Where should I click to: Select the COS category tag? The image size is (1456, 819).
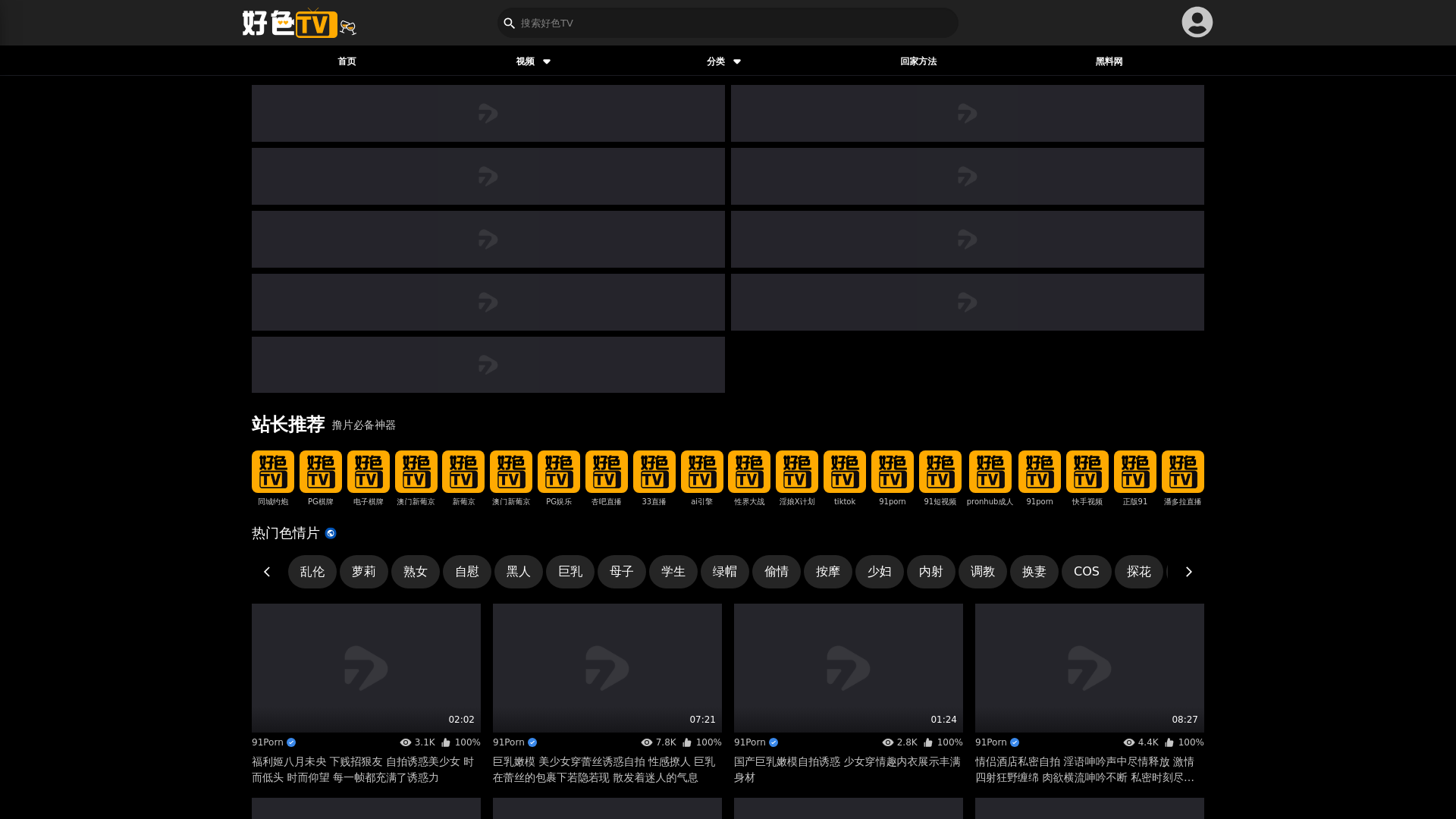[1086, 571]
